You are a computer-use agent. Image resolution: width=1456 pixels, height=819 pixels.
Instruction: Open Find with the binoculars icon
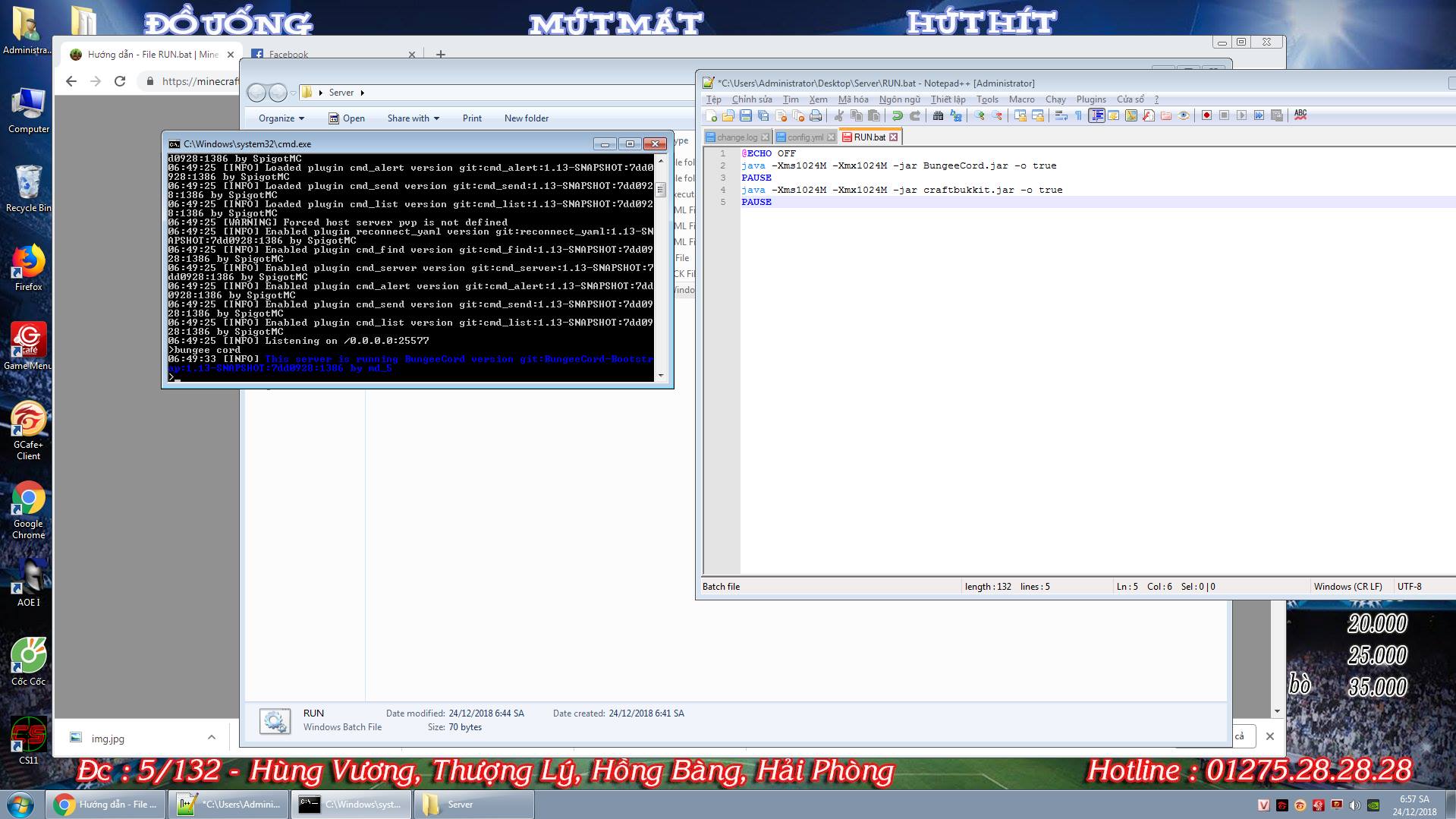coord(939,116)
